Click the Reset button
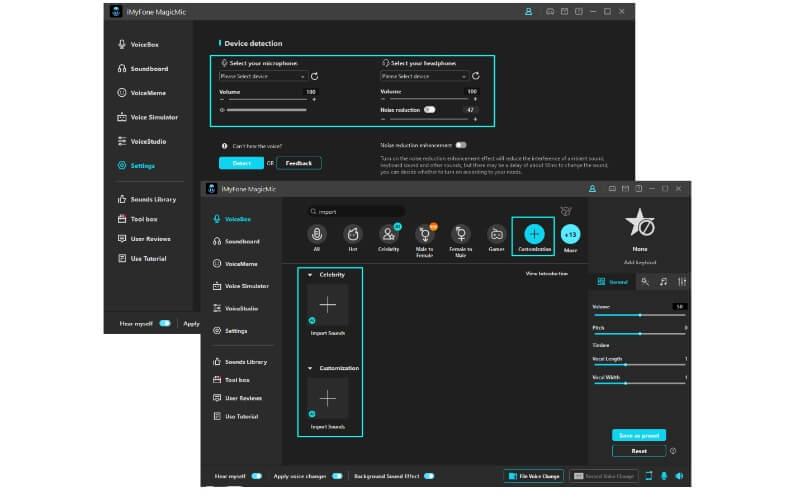 (x=639, y=451)
